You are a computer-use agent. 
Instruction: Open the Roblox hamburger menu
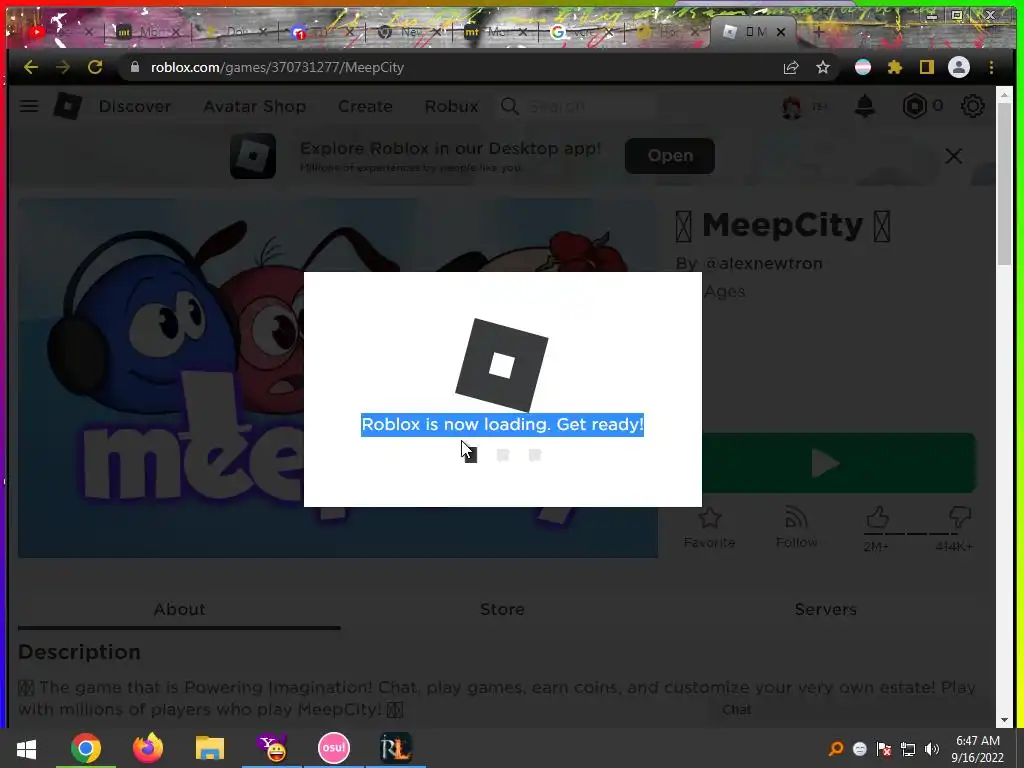tap(29, 106)
